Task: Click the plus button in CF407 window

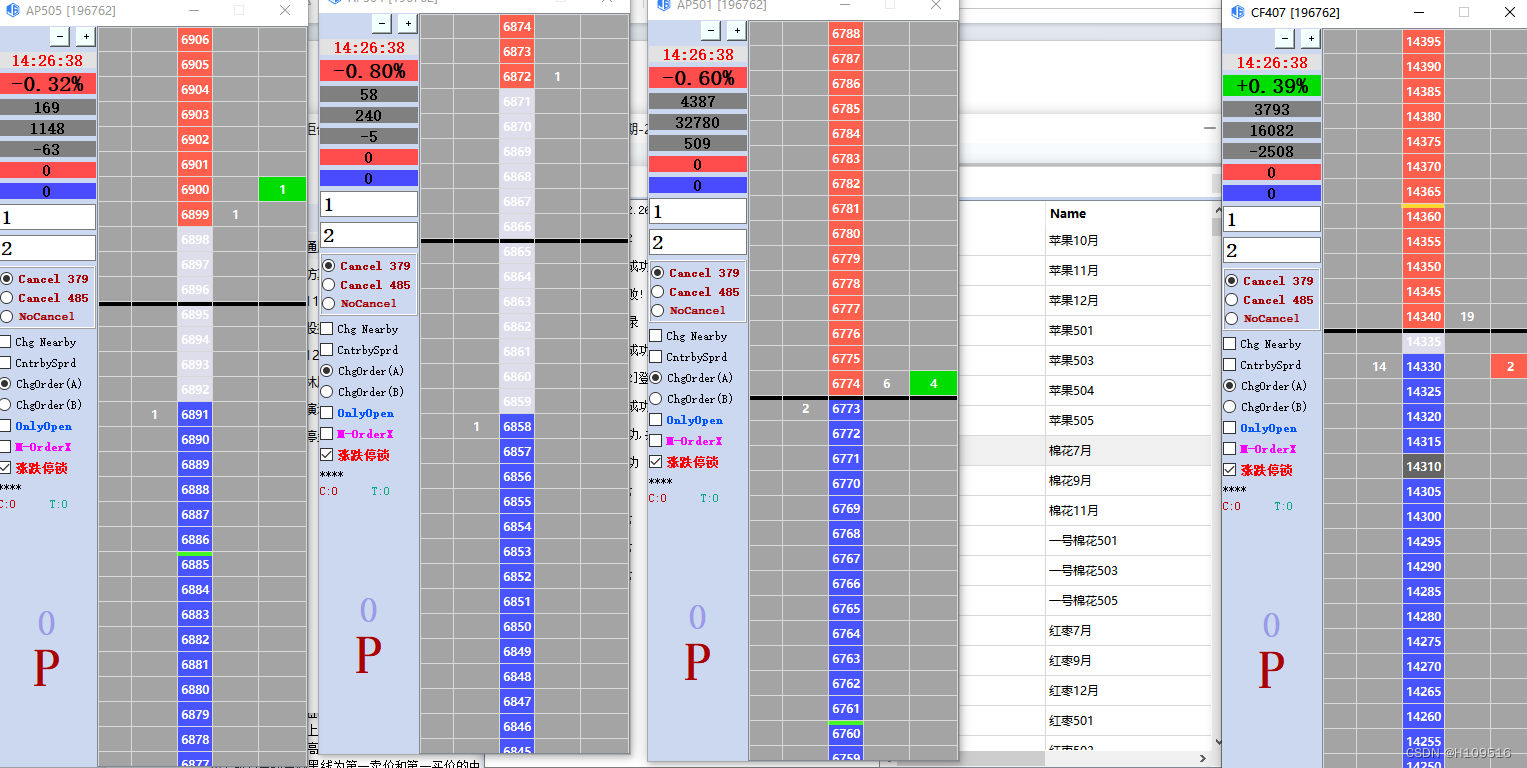Action: coord(1309,38)
